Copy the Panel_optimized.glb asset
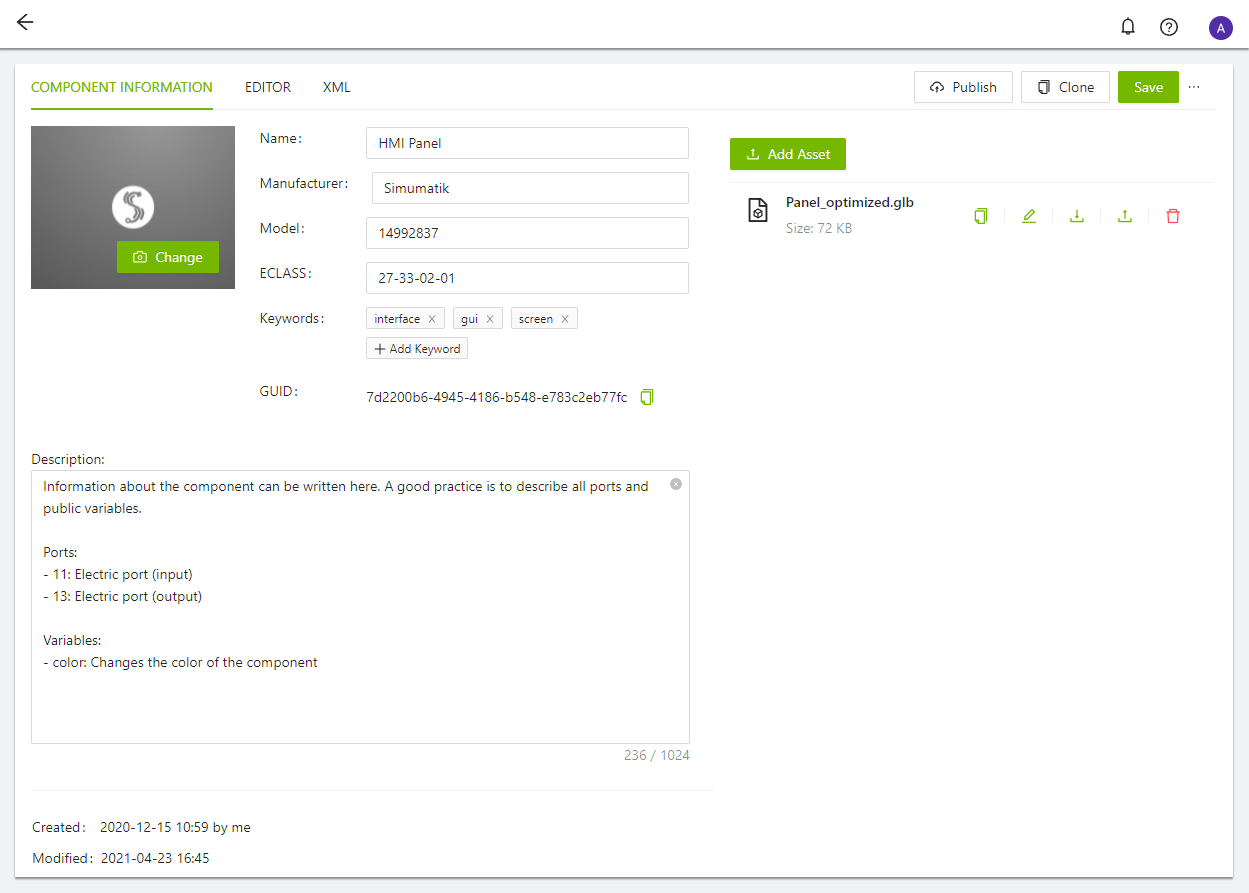The image size is (1249, 893). (x=981, y=216)
